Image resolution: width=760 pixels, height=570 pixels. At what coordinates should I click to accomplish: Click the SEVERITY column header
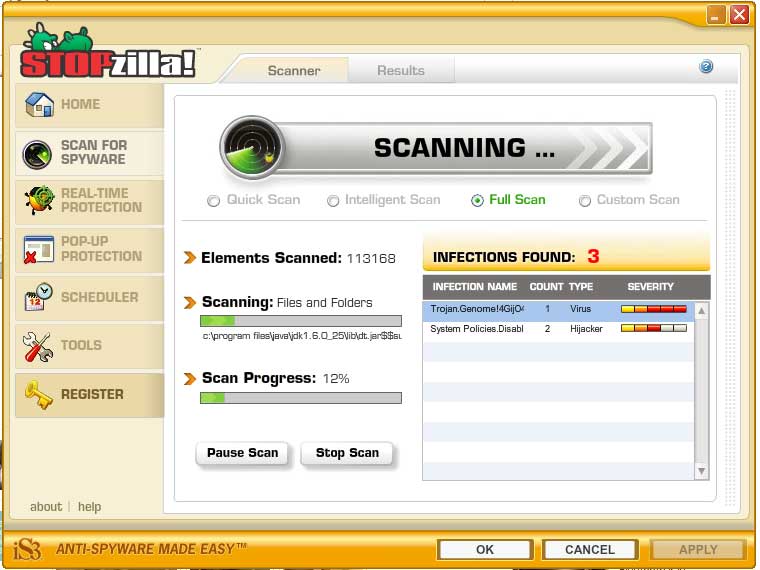tap(650, 287)
